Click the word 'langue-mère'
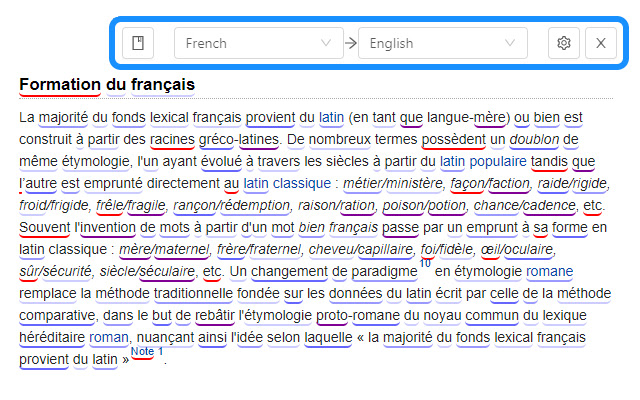640x400 pixels. click(x=467, y=118)
